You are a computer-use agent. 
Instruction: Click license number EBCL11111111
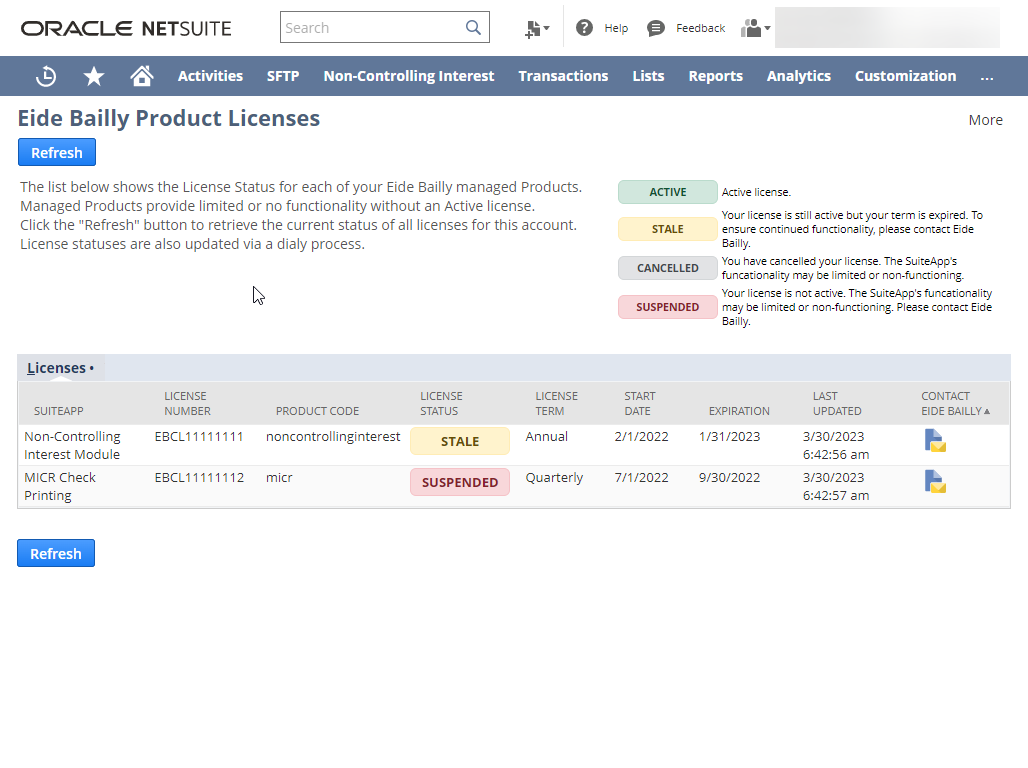199,437
